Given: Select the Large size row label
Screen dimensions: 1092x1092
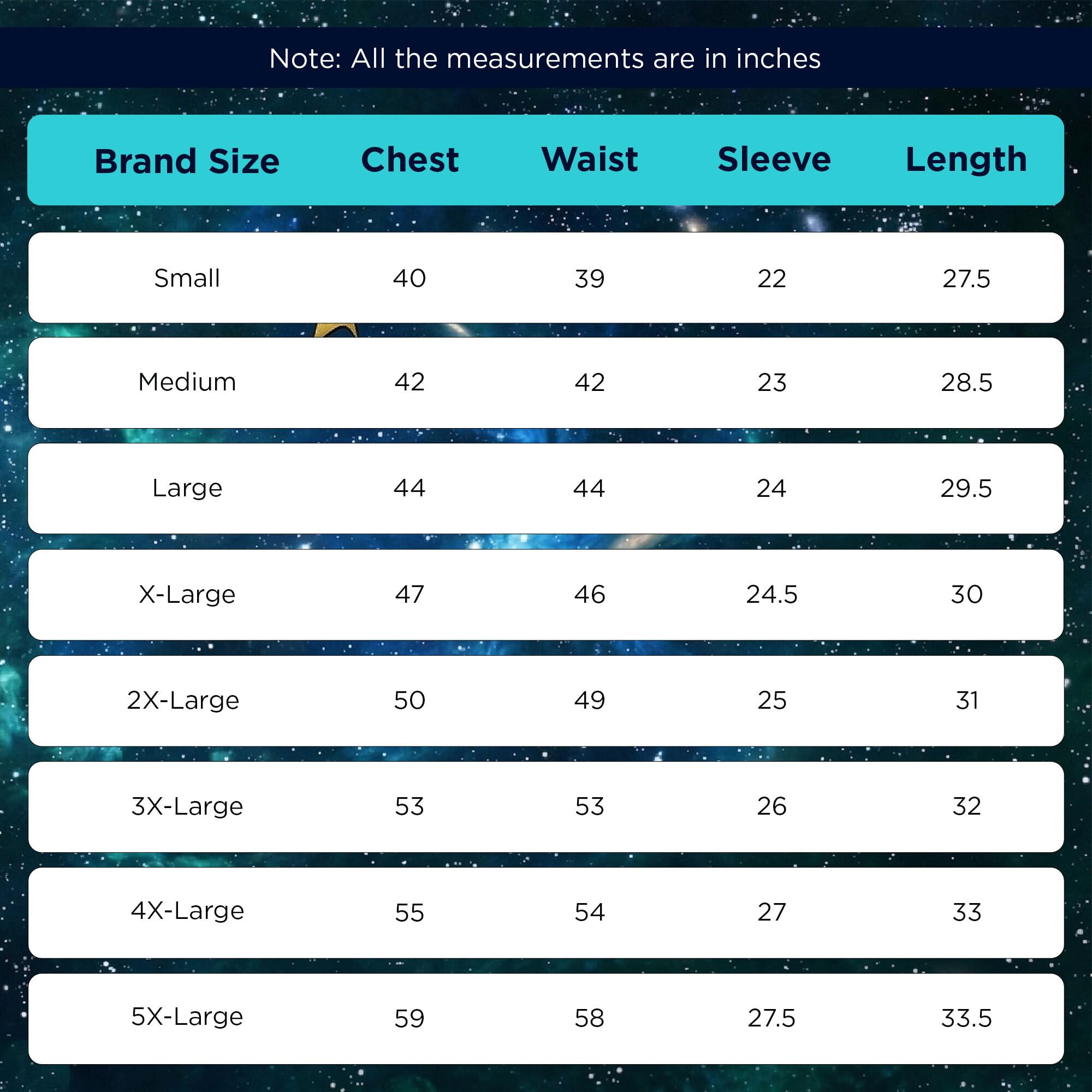Looking at the screenshot, I should coord(187,488).
